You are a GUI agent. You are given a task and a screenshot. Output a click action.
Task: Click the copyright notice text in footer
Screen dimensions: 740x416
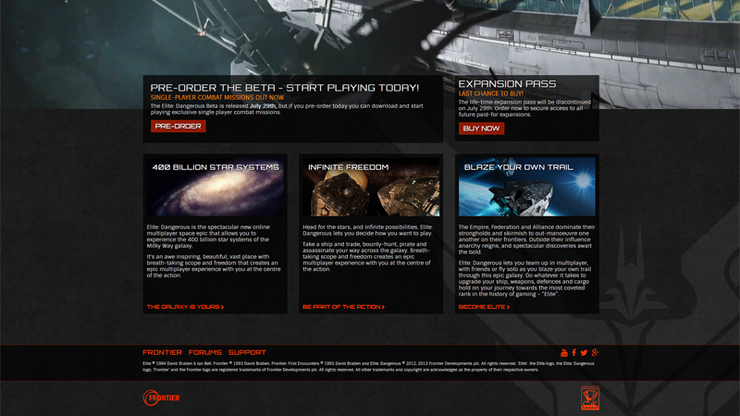tap(369, 367)
